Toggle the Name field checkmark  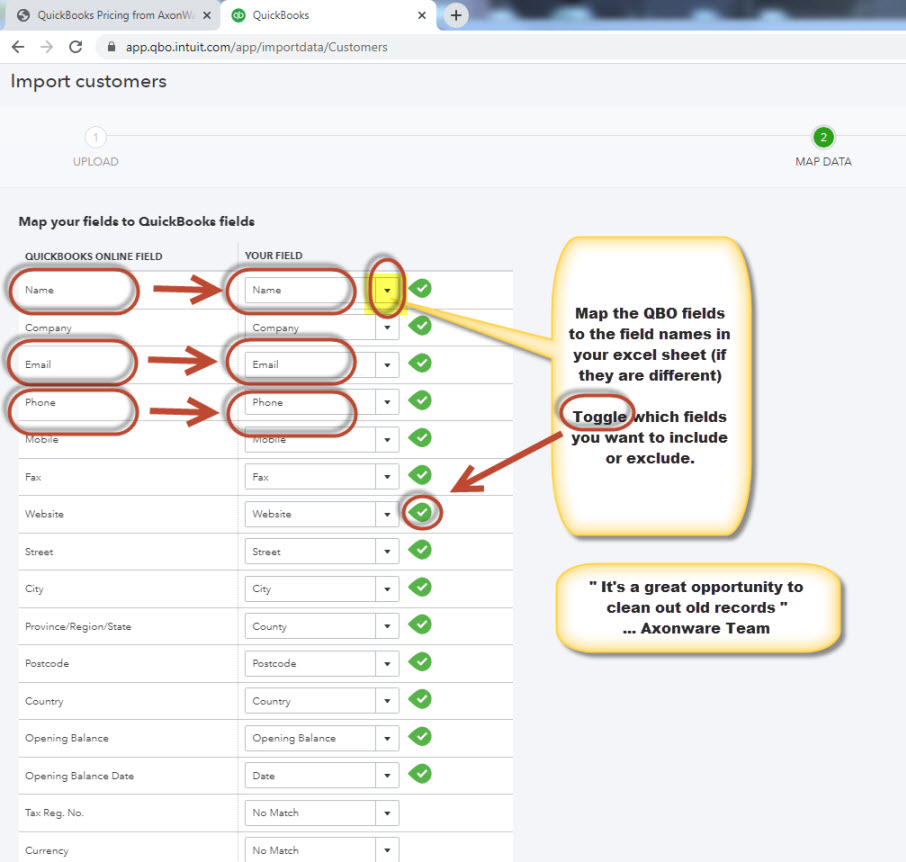(421, 288)
